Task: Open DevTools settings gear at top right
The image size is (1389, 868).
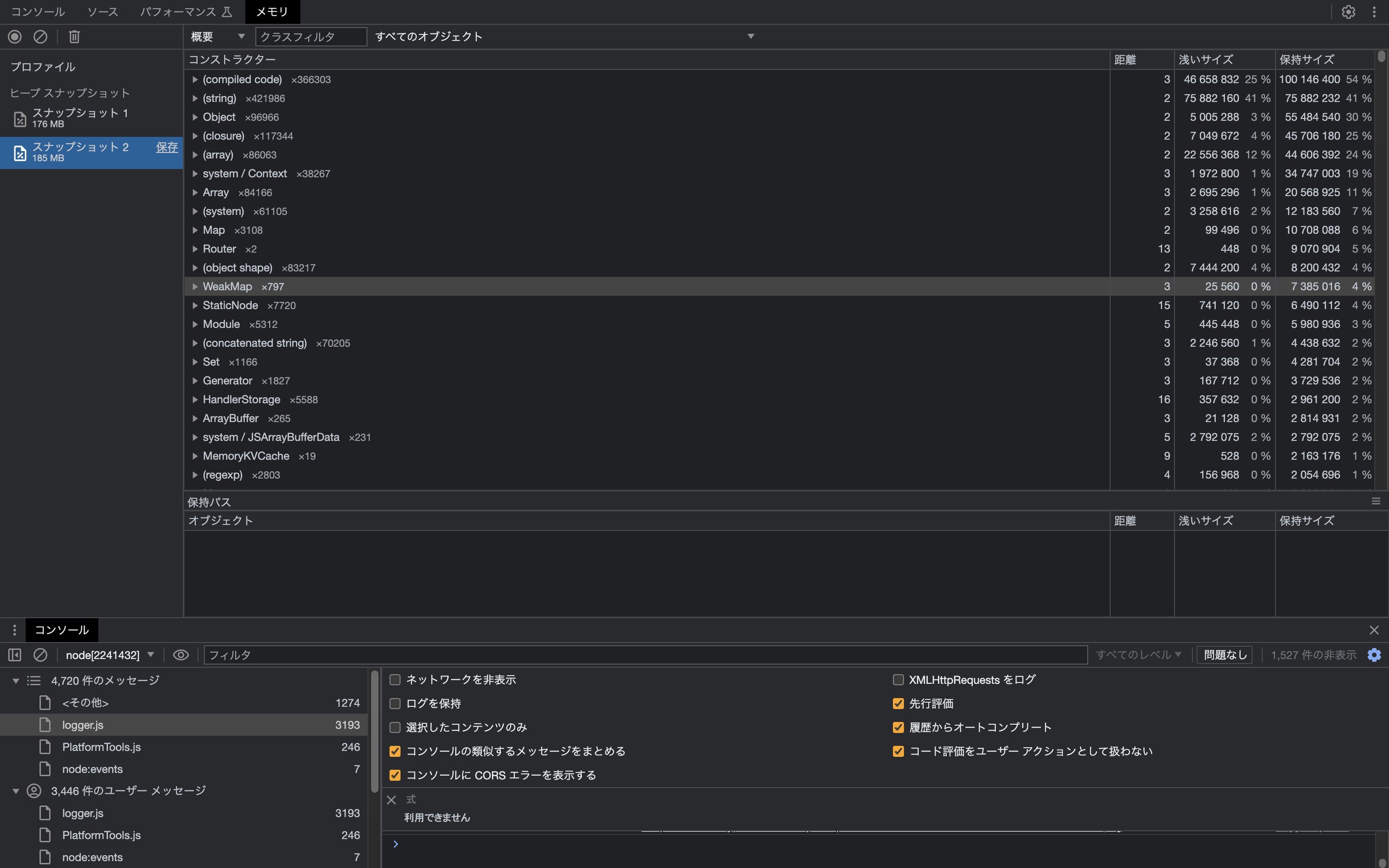Action: point(1348,11)
